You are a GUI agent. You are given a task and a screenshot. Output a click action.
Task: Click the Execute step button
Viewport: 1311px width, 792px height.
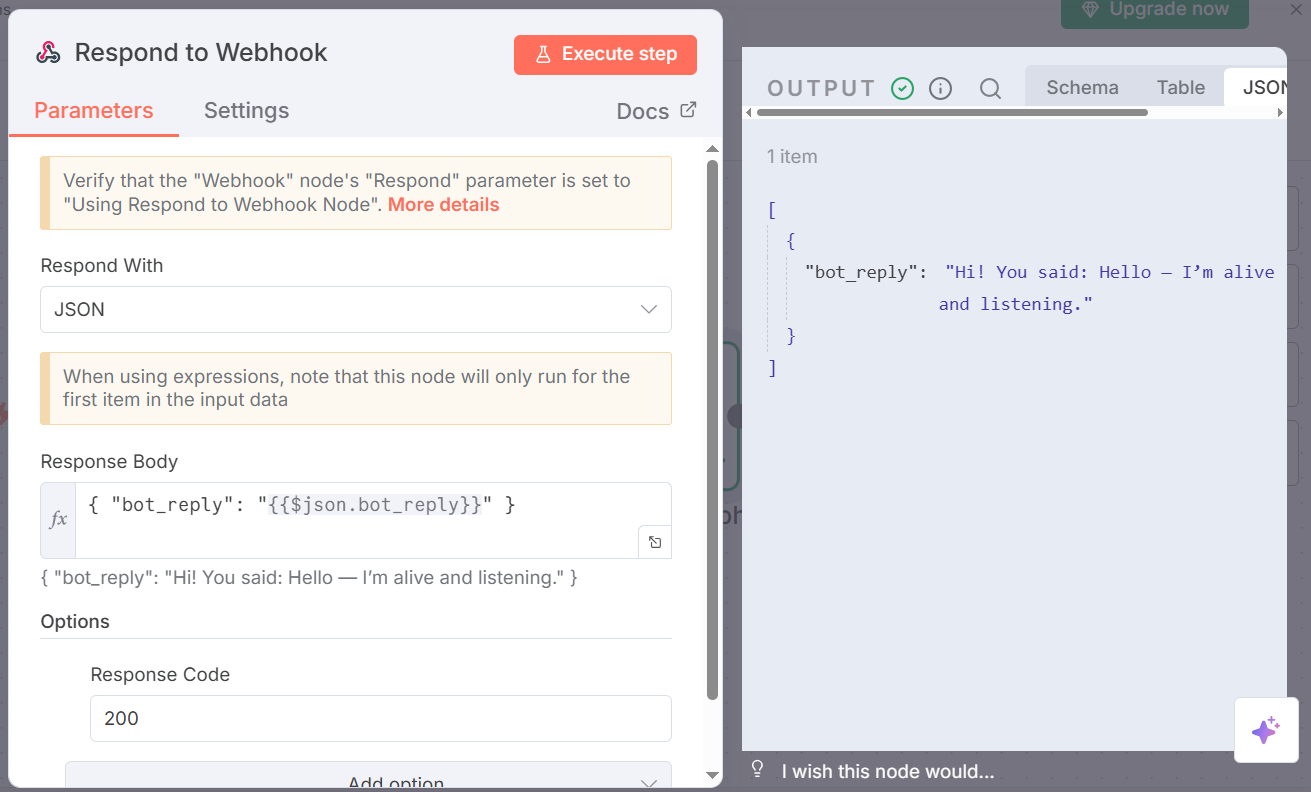coord(605,55)
